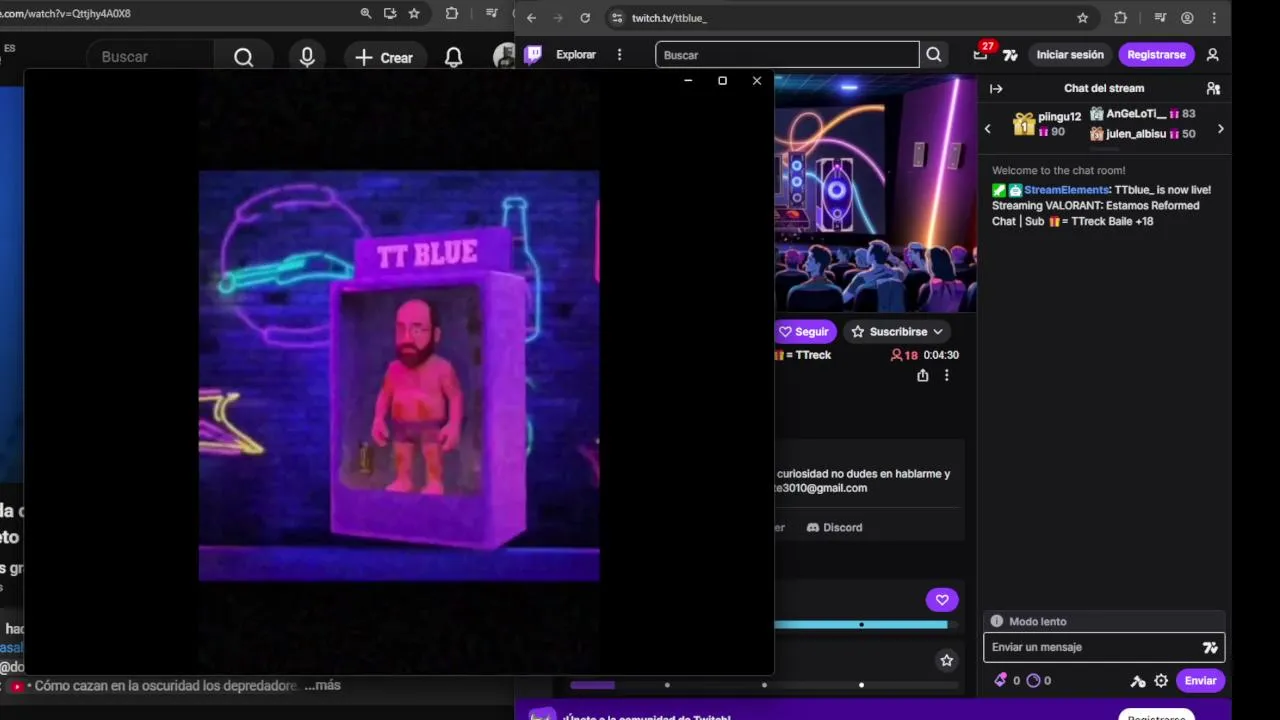Focus the Twitch Buscar search field

787,55
